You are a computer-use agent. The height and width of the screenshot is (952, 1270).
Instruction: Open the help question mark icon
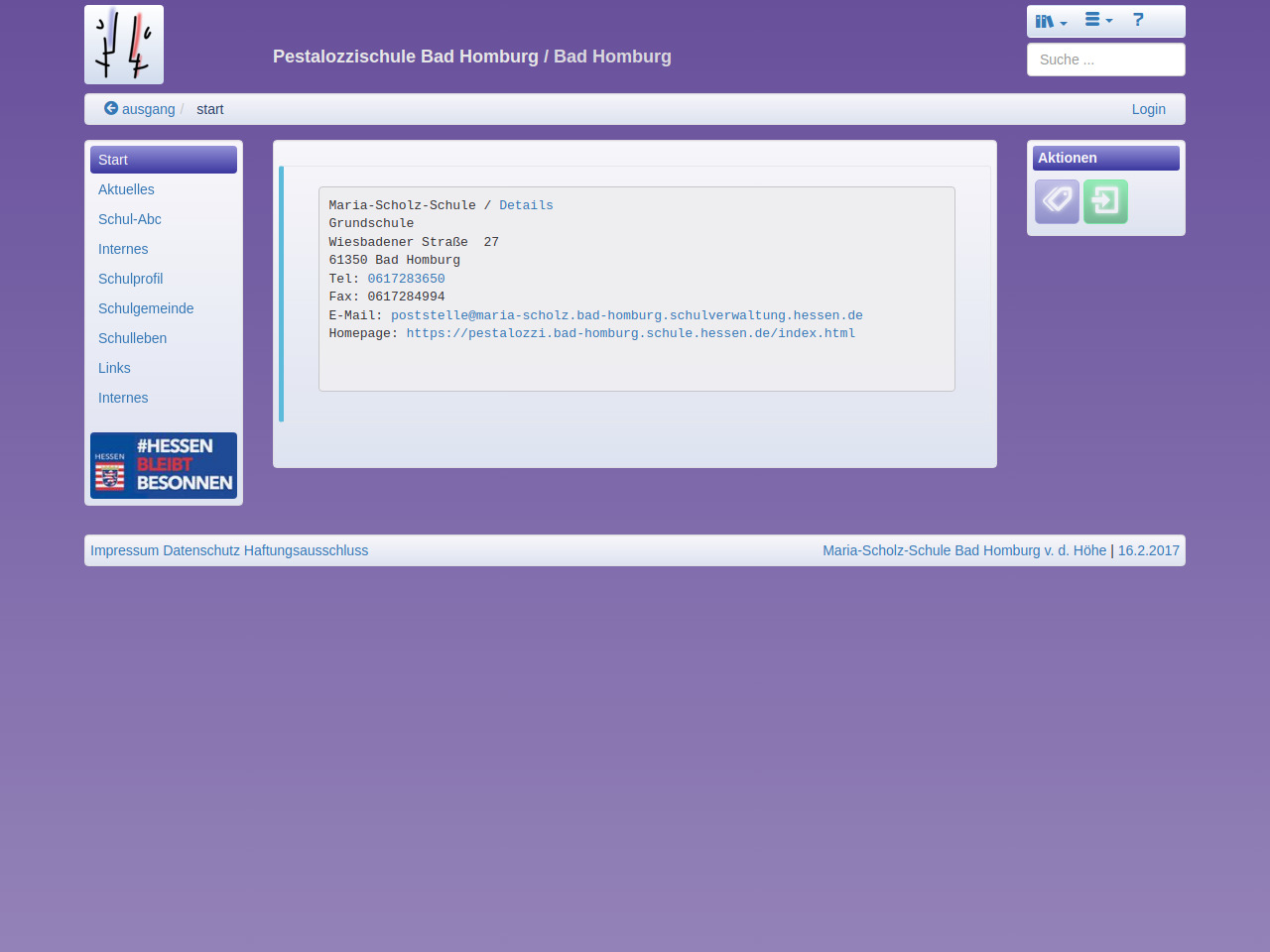1138,20
